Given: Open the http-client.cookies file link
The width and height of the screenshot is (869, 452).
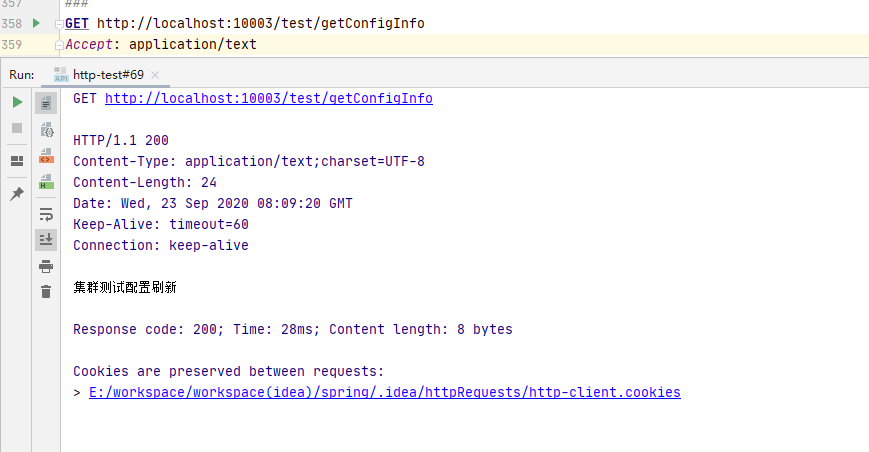Looking at the screenshot, I should coord(384,392).
